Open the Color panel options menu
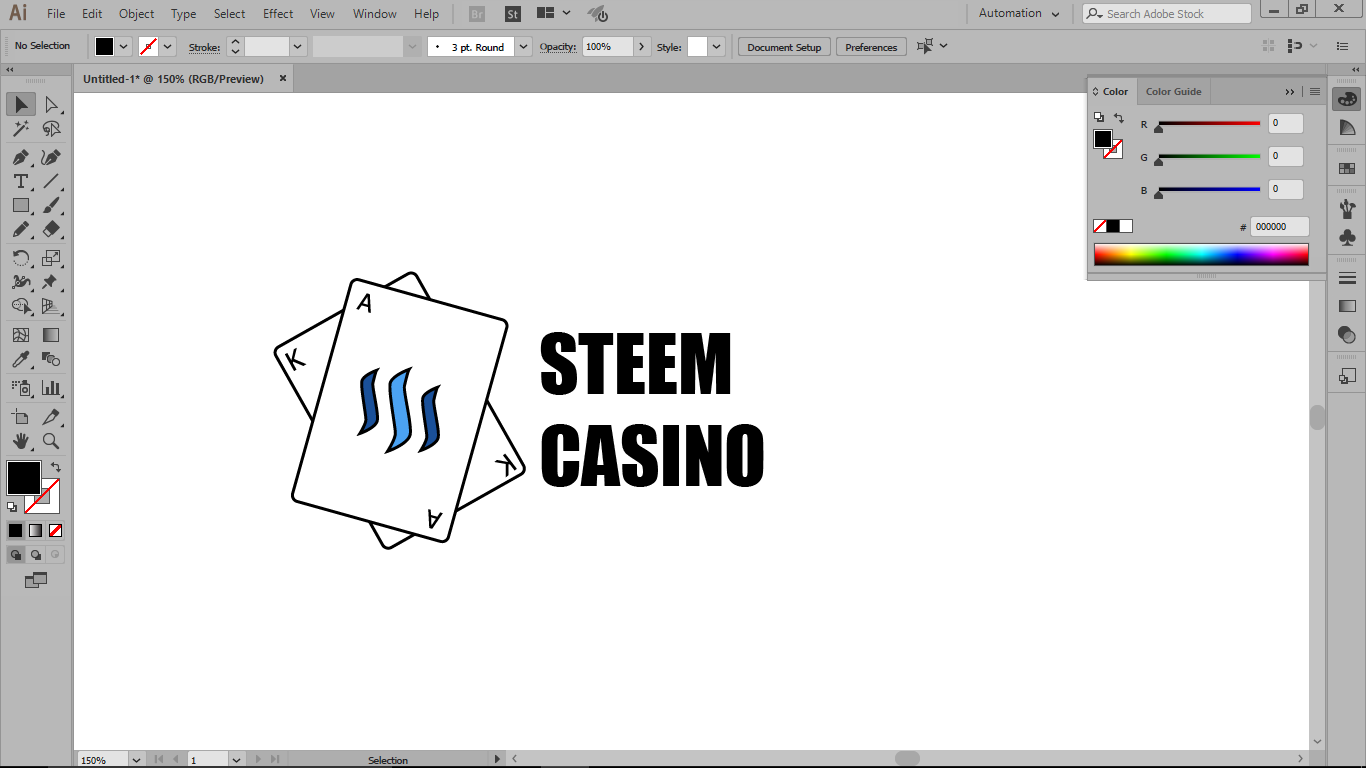The image size is (1366, 768). [1315, 91]
